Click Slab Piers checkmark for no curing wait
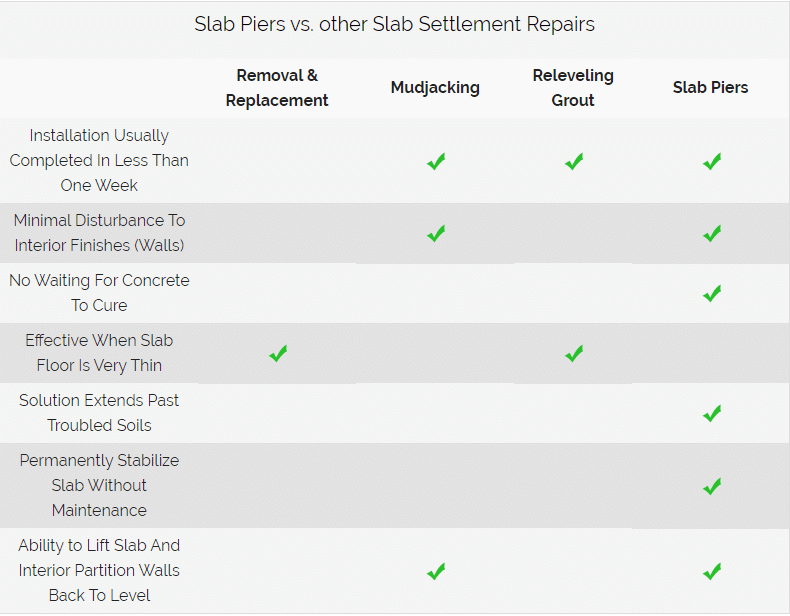Screen dimensions: 790x616 712,293
